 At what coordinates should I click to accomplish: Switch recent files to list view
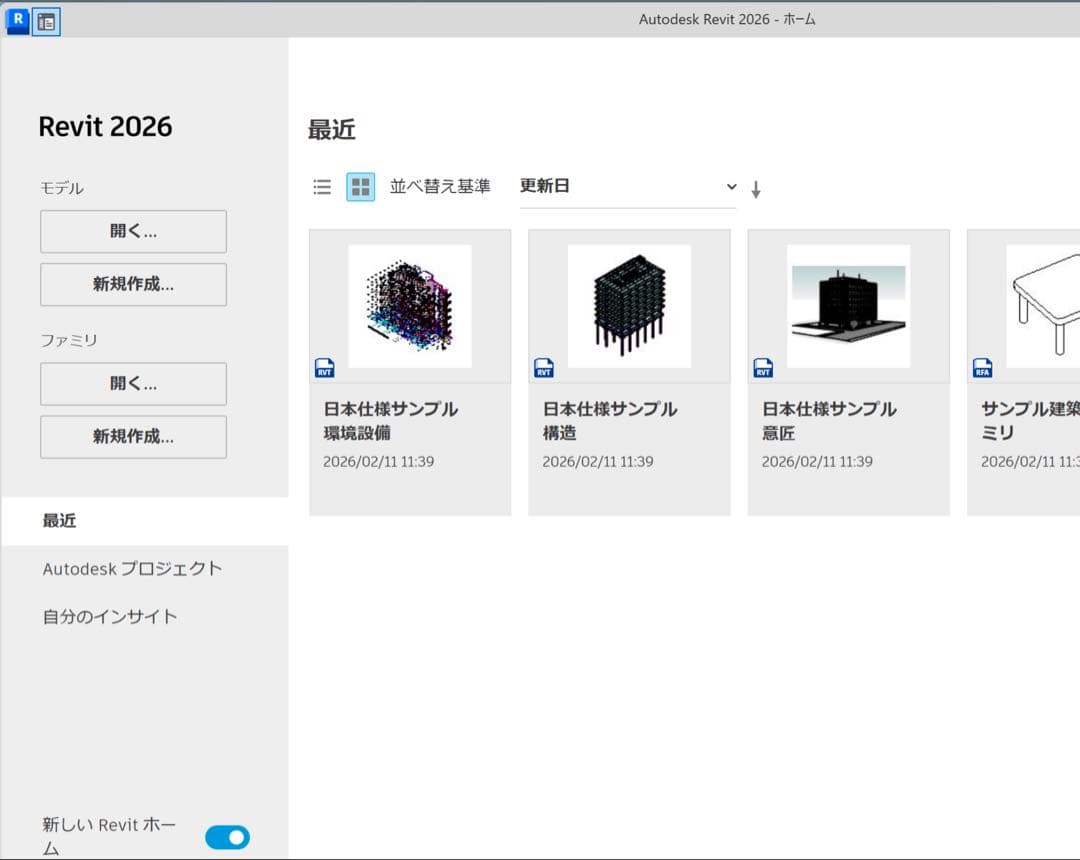coord(321,186)
